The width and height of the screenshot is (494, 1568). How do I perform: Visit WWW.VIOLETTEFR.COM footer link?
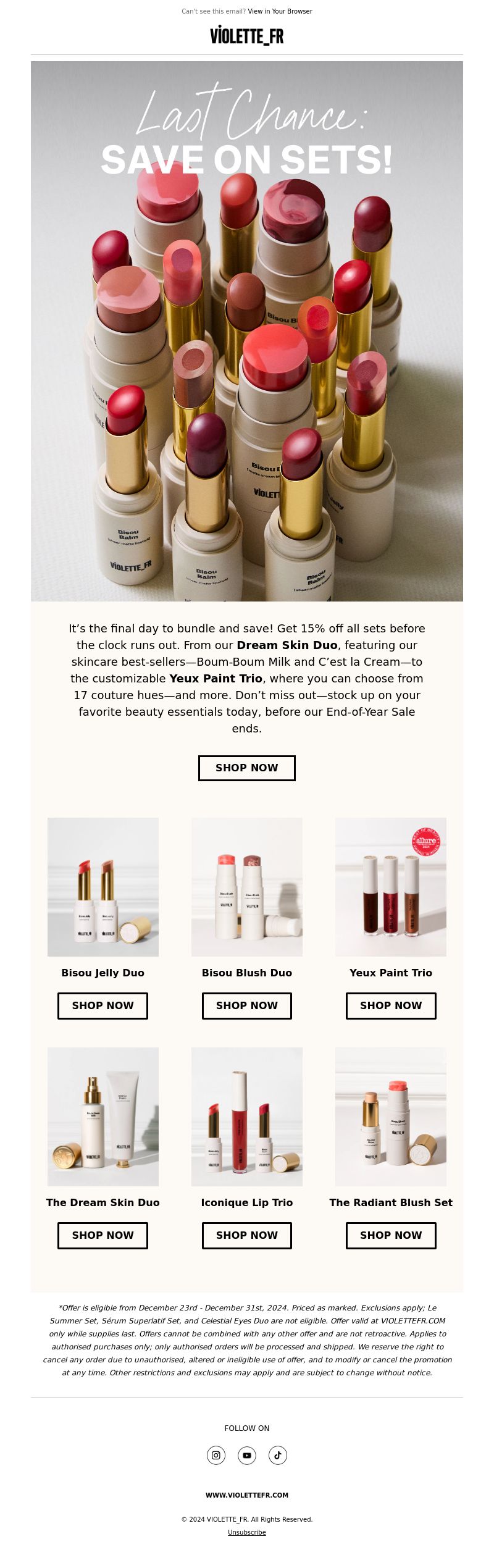[x=247, y=1495]
